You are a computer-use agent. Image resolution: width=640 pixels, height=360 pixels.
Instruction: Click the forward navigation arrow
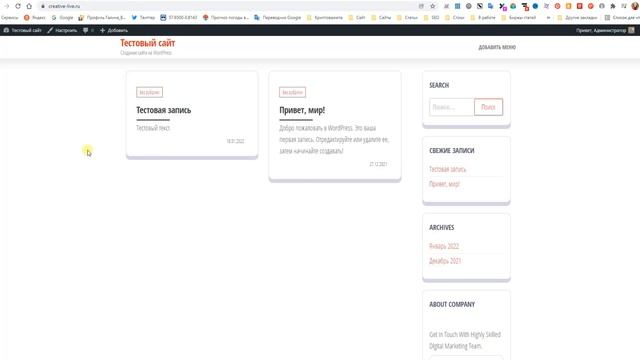7,6
